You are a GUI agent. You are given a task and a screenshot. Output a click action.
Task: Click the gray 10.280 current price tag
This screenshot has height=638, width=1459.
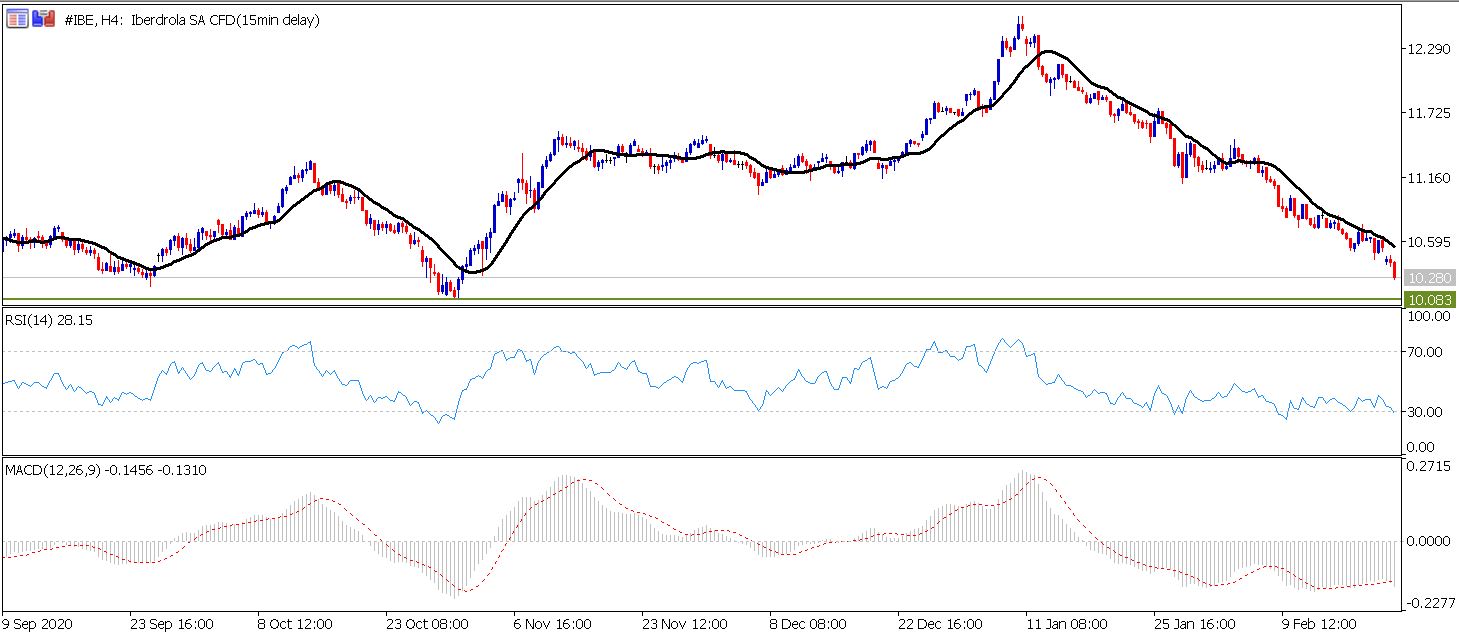coord(1429,277)
